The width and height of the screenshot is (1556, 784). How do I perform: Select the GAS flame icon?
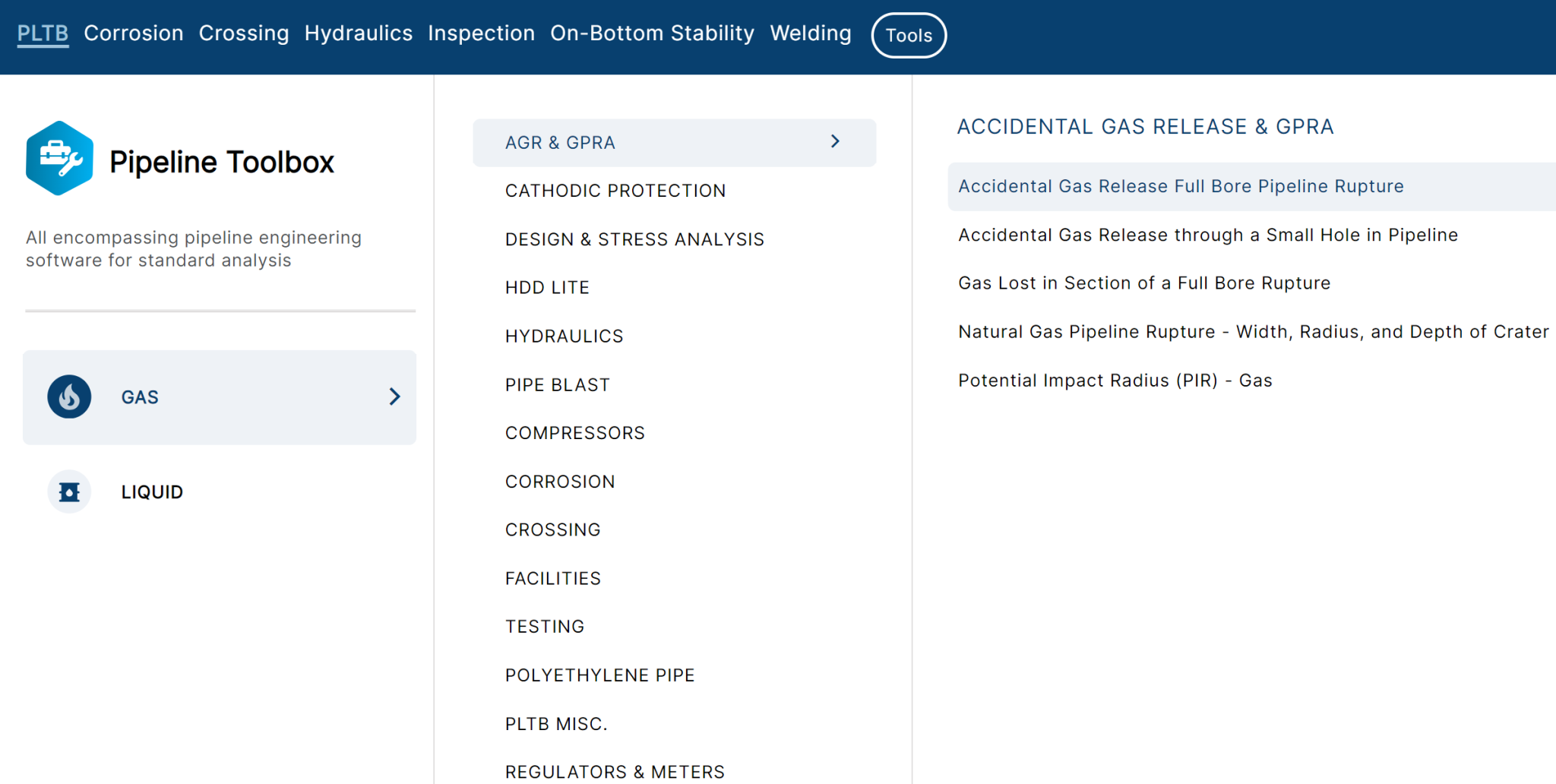[68, 397]
